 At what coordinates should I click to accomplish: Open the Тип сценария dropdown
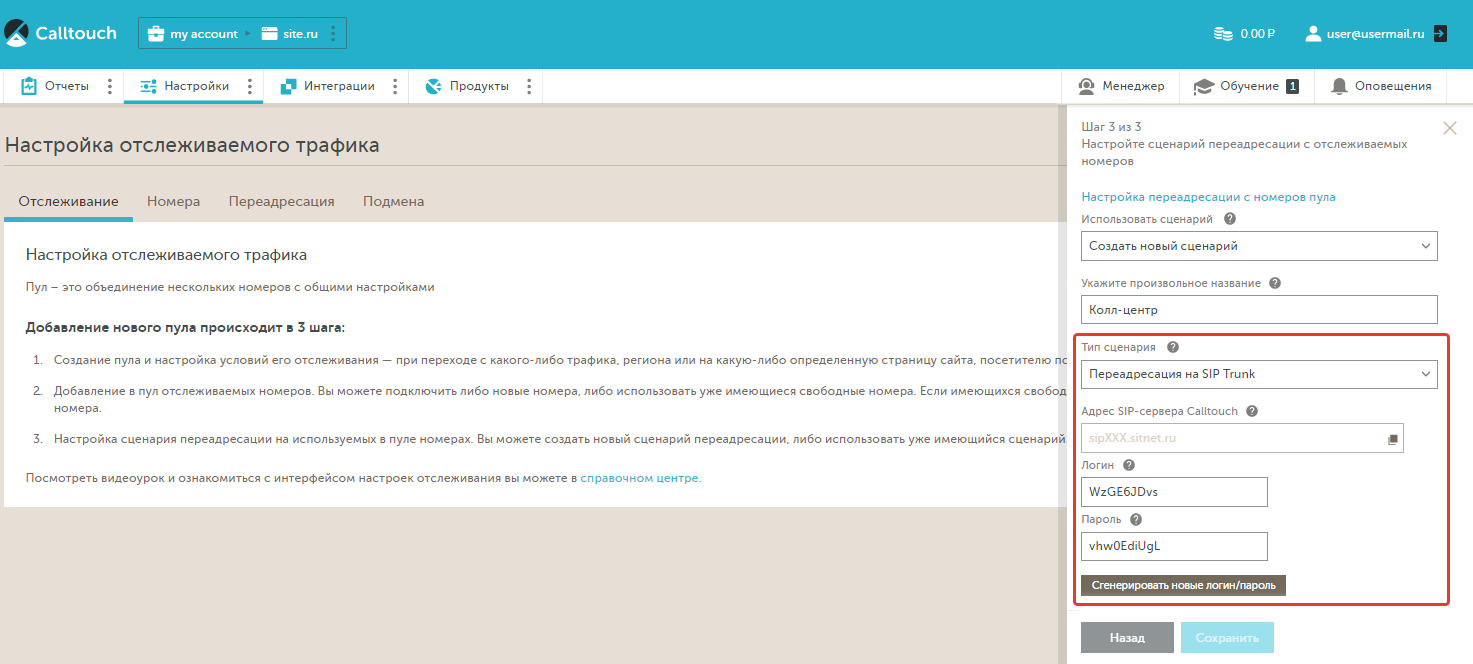pyautogui.click(x=1259, y=374)
